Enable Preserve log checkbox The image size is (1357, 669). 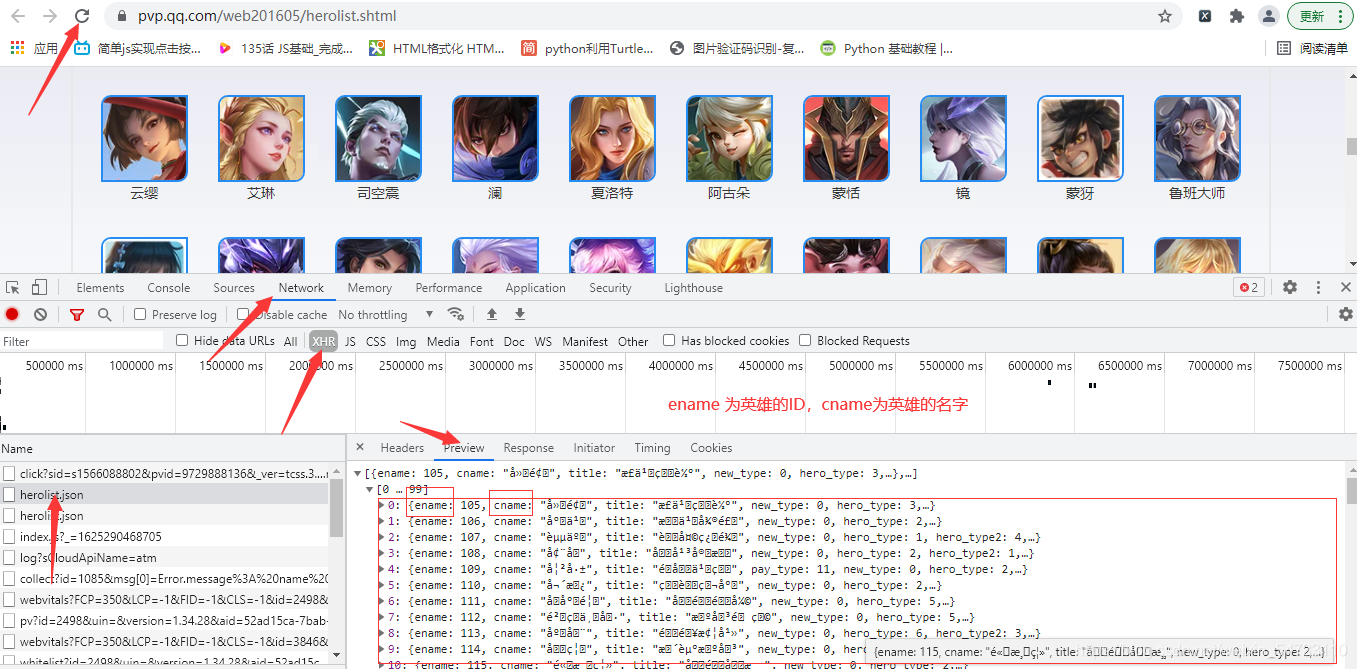pos(140,314)
